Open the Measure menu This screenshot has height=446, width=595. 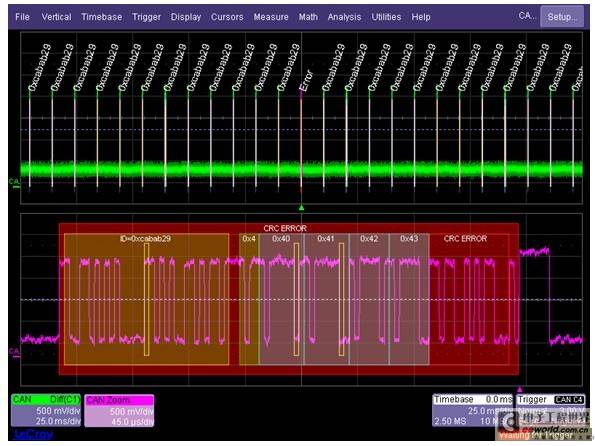(271, 17)
